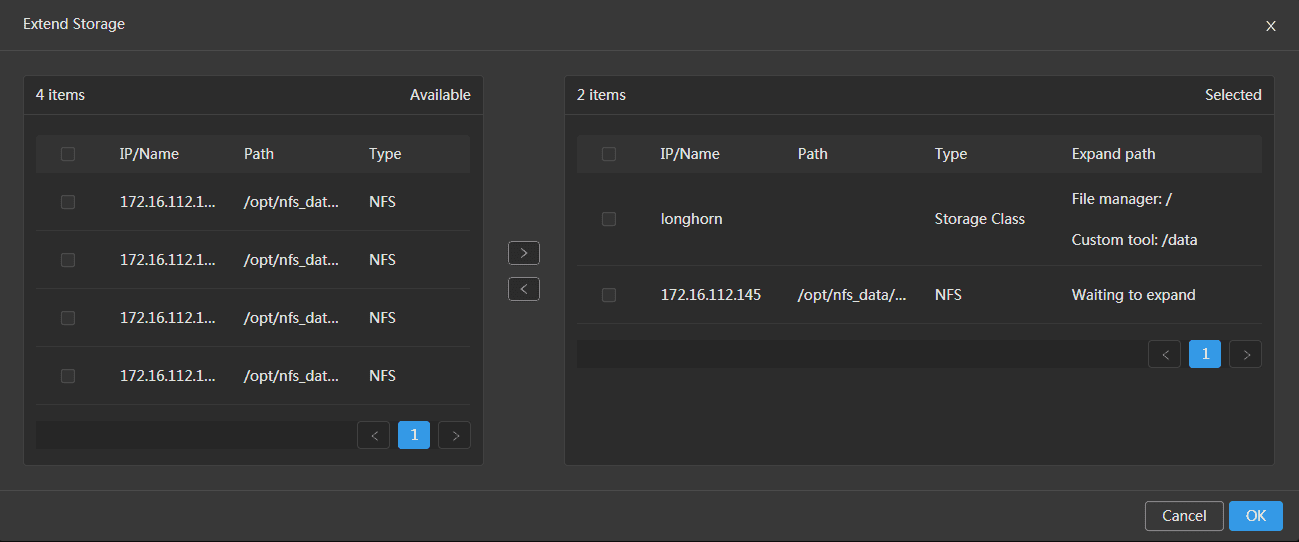Click the Selected panel title
This screenshot has width=1299, height=542.
(x=1233, y=95)
